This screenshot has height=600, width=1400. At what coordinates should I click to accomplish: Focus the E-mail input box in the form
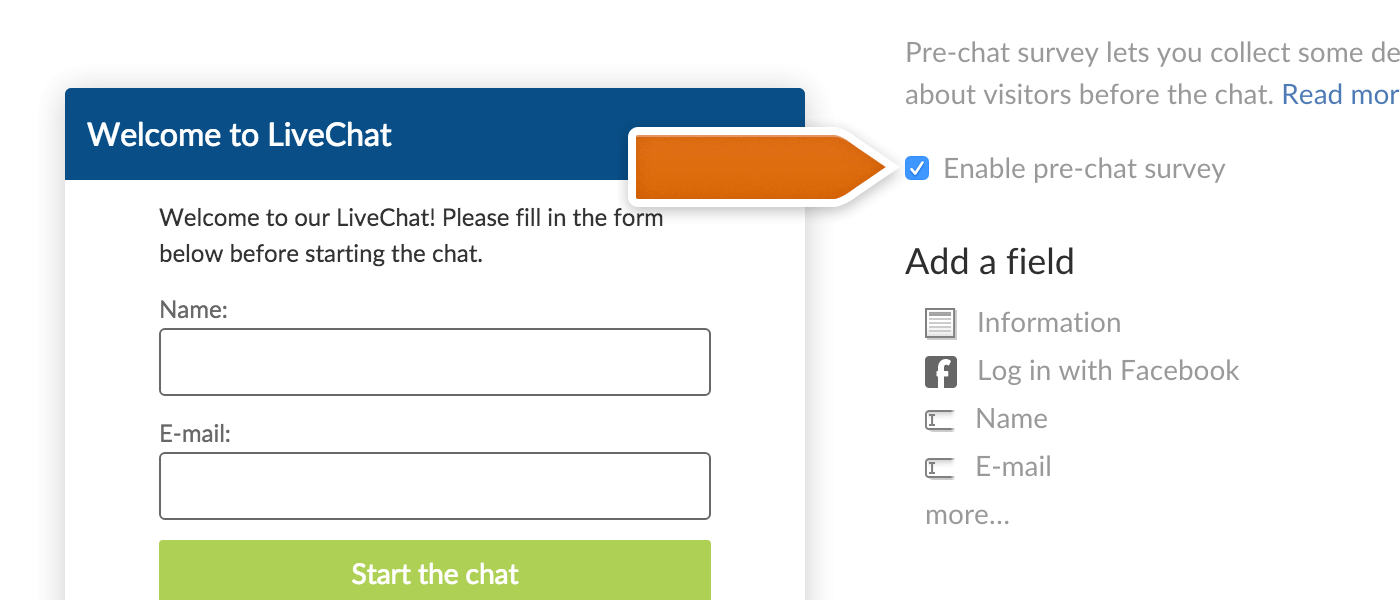pos(435,486)
